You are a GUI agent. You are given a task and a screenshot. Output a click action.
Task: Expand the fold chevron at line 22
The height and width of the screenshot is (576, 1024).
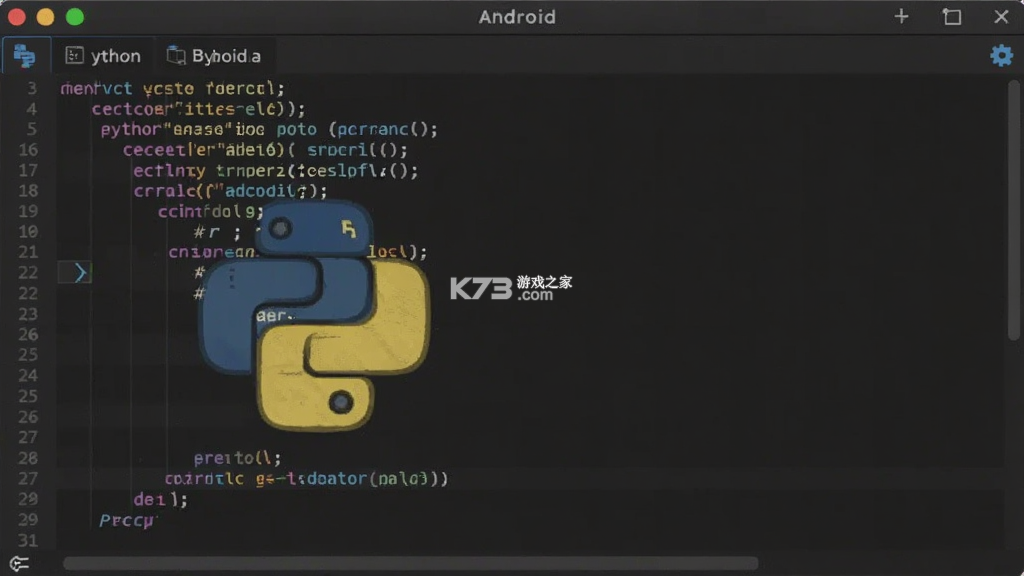[80, 272]
